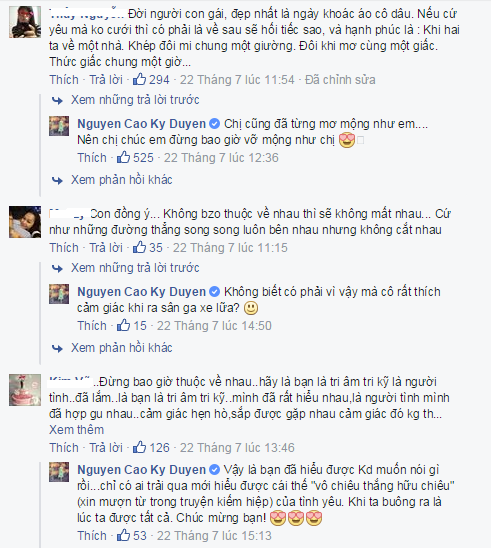Click the thumbs-up icon showing 53 likes

pos(123,535)
